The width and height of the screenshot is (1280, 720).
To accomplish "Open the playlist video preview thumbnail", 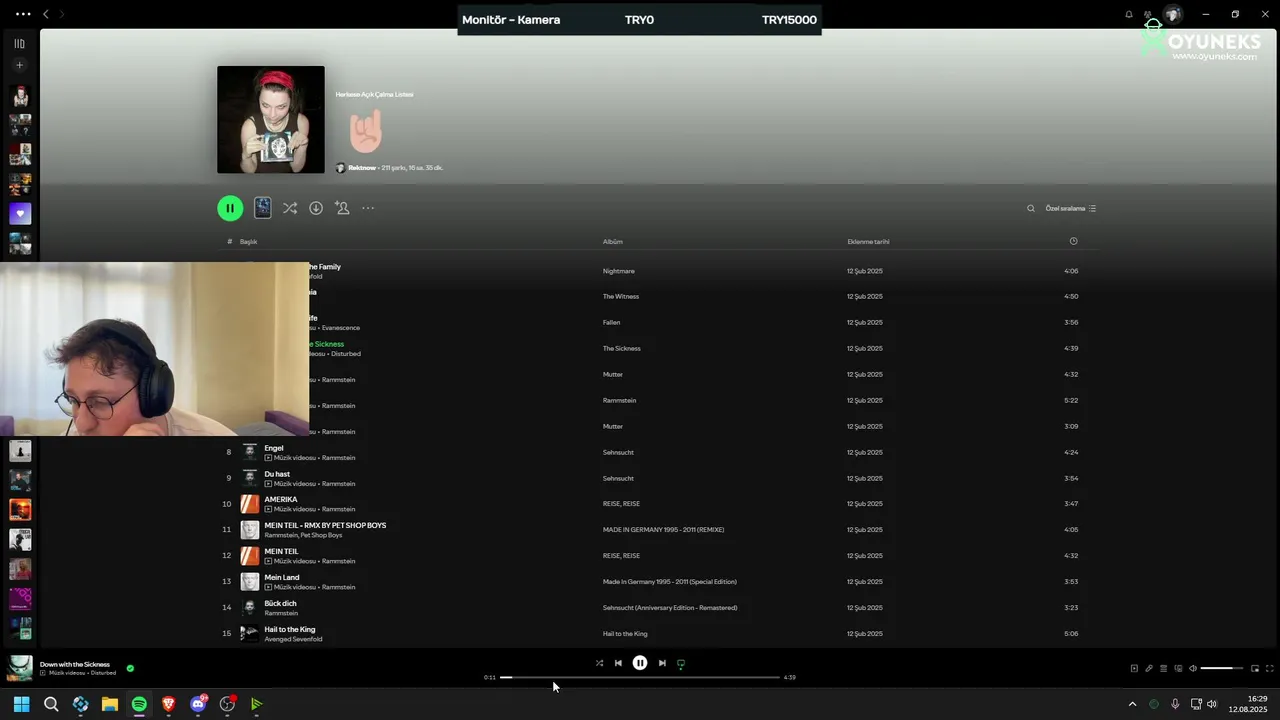I will [x=263, y=208].
